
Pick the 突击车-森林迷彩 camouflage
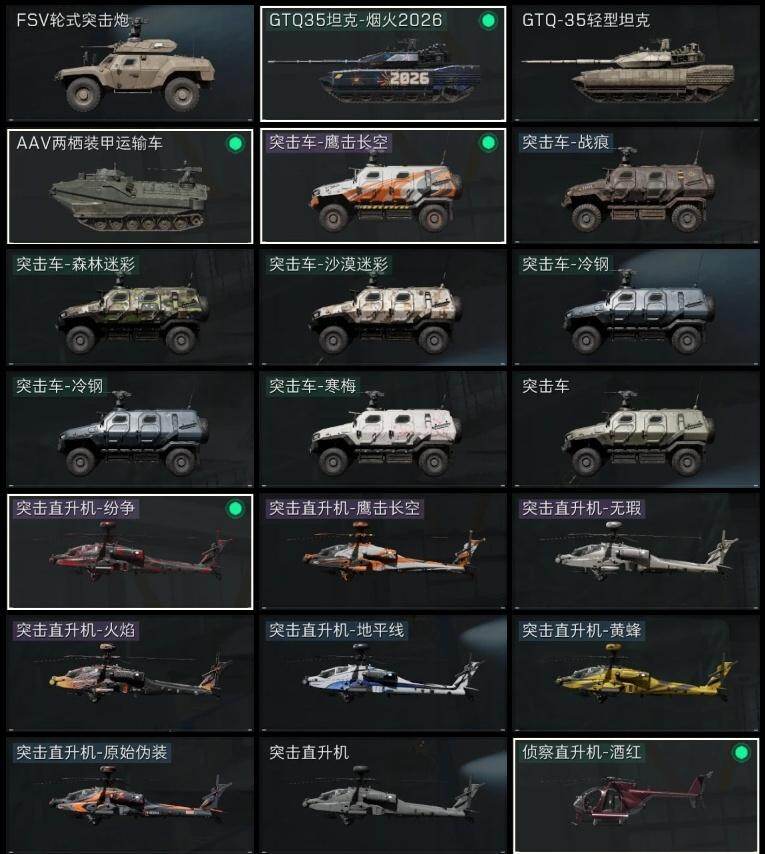tap(130, 308)
